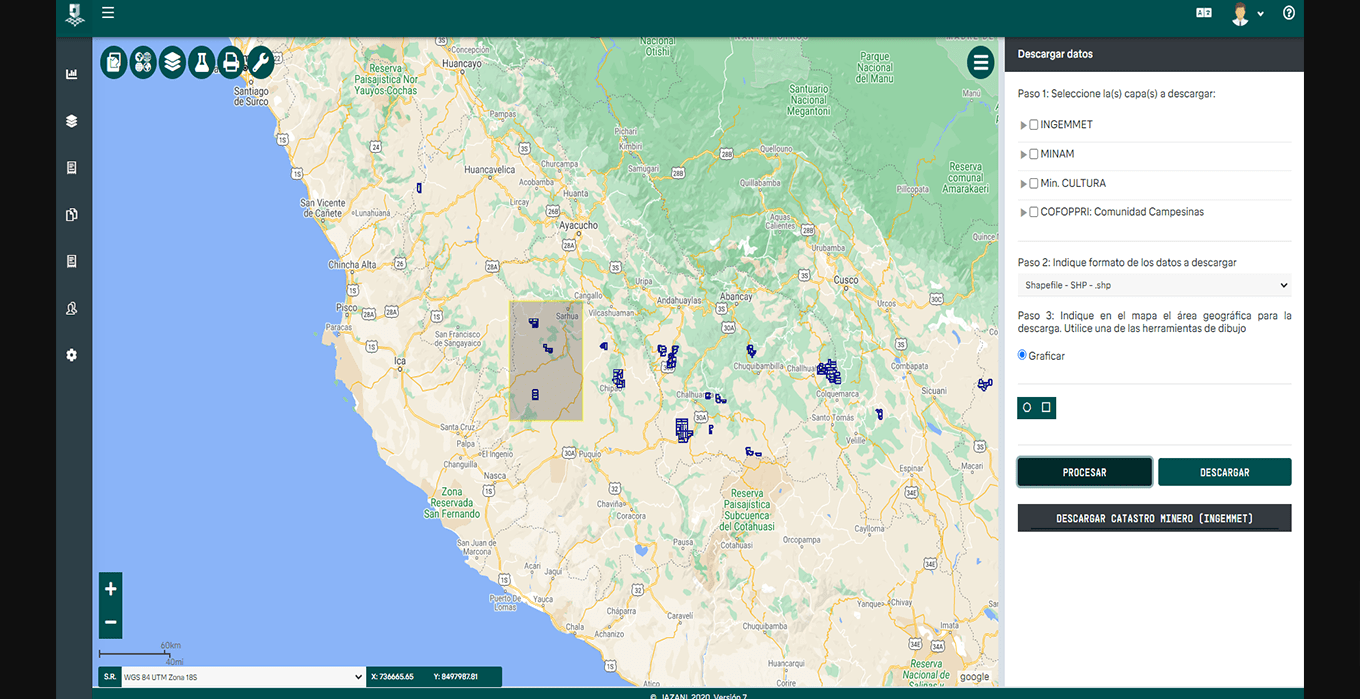Open the help question mark icon
This screenshot has height=699, width=1360.
tap(1289, 13)
